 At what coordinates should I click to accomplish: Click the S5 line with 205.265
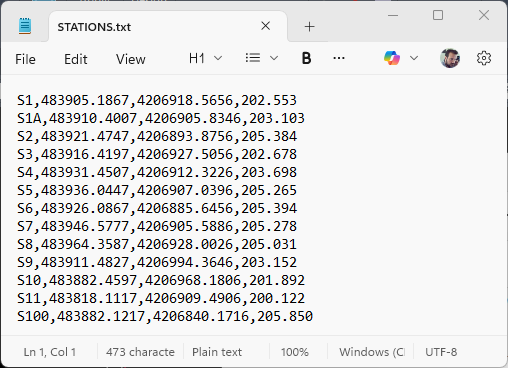(157, 190)
